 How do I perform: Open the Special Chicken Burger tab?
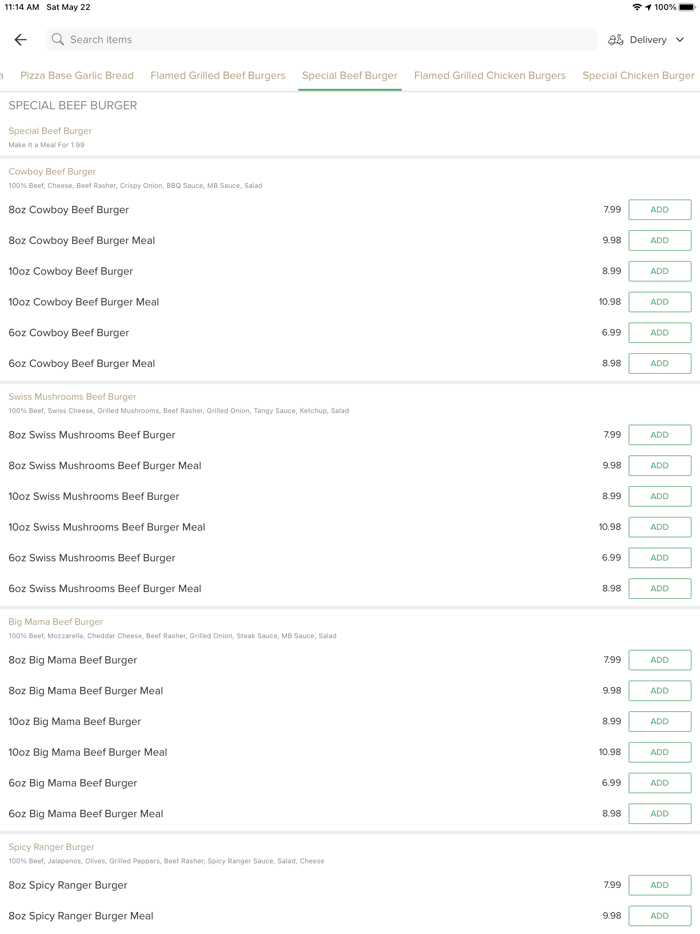click(x=638, y=75)
